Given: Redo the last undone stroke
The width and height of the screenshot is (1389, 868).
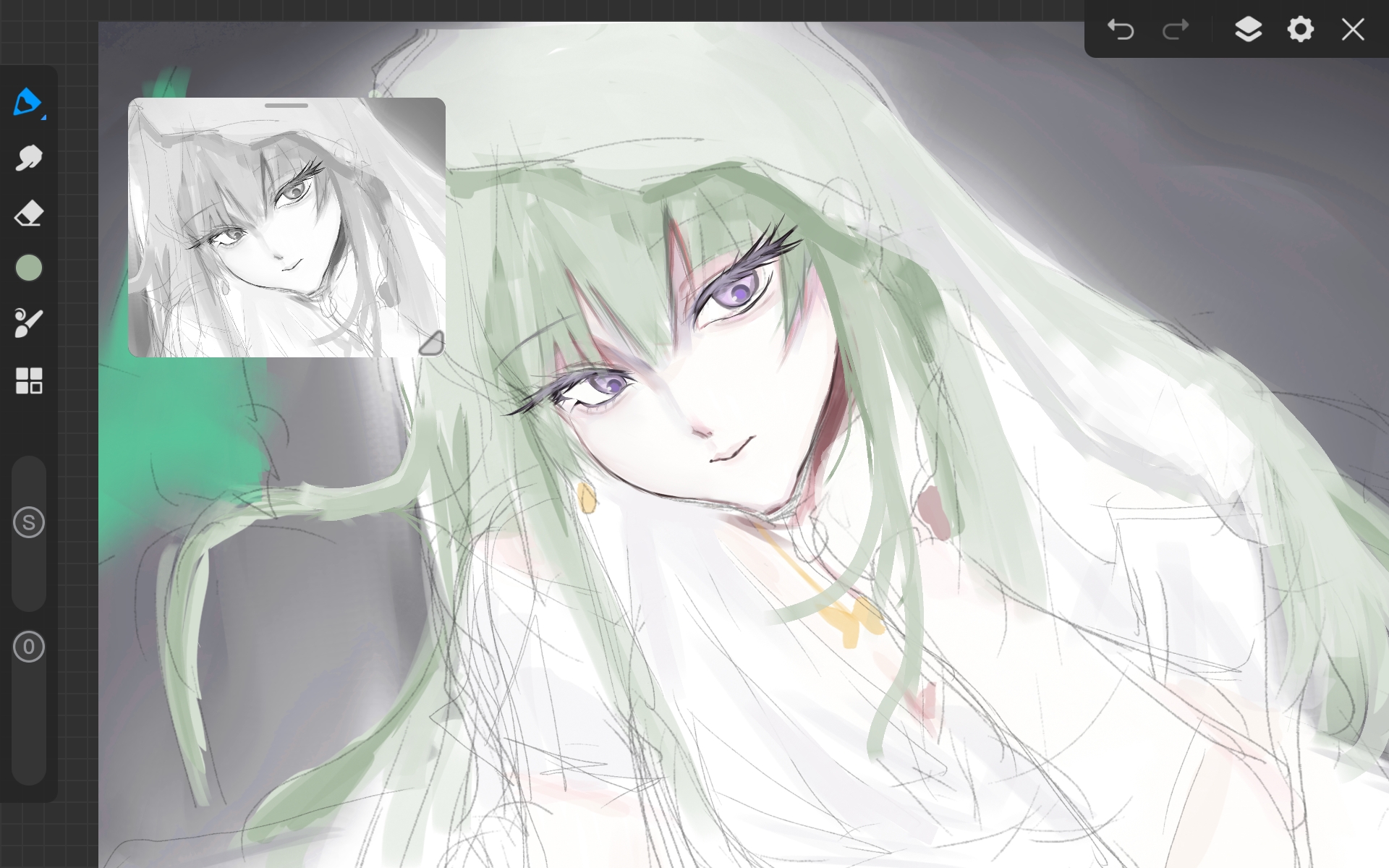Looking at the screenshot, I should click(x=1176, y=30).
